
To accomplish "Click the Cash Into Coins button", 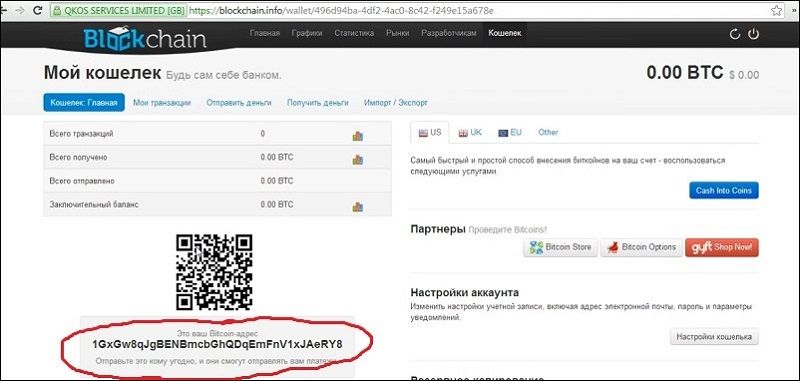I will point(723,190).
